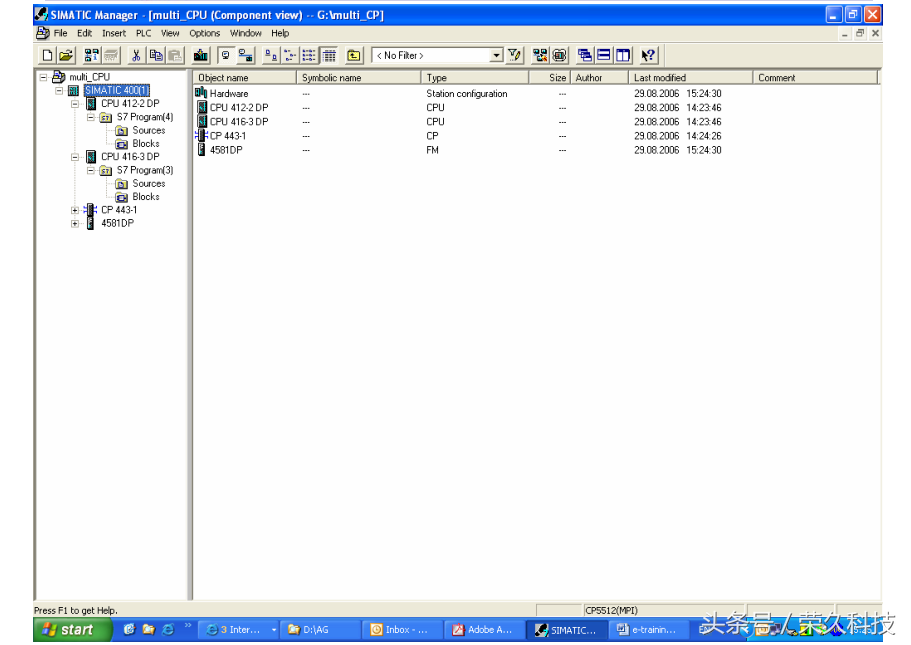Toggle the Online view toolbar button
Screen dimensions: 911x645
245,56
